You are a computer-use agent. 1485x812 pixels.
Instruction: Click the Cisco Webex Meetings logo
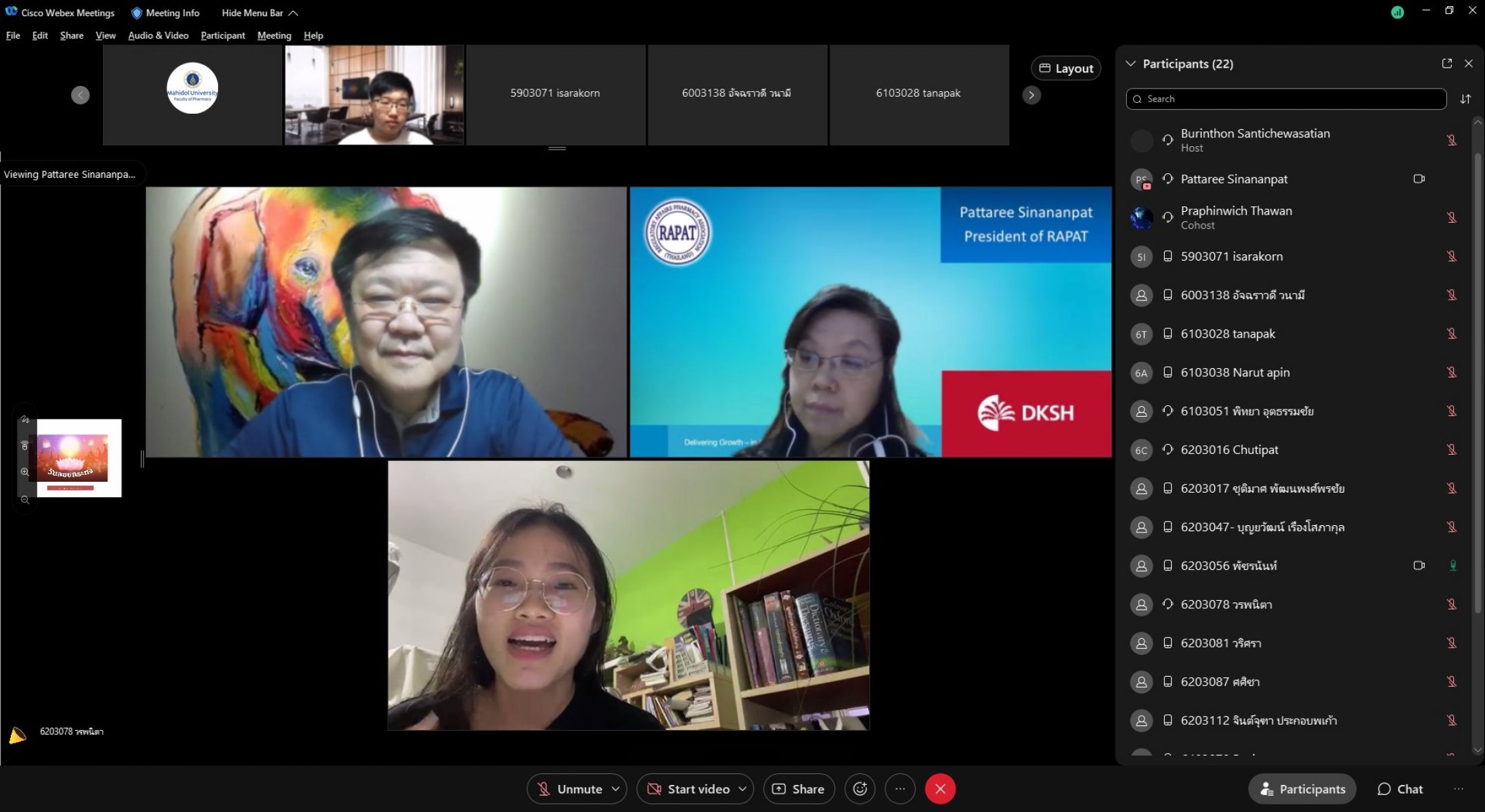[12, 12]
